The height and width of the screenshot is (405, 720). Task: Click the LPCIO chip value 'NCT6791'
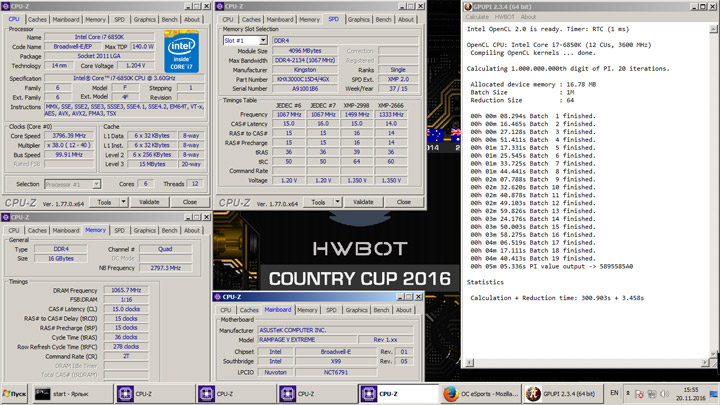pos(336,372)
